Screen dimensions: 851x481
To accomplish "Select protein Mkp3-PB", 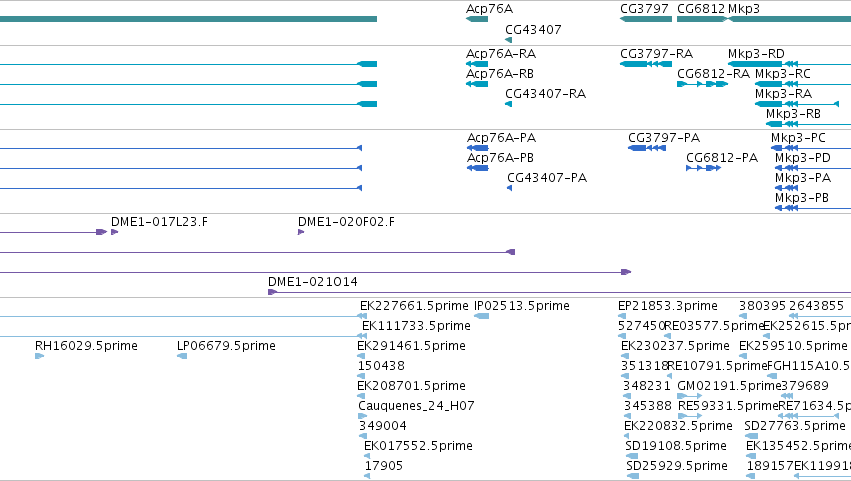I will coord(802,198).
